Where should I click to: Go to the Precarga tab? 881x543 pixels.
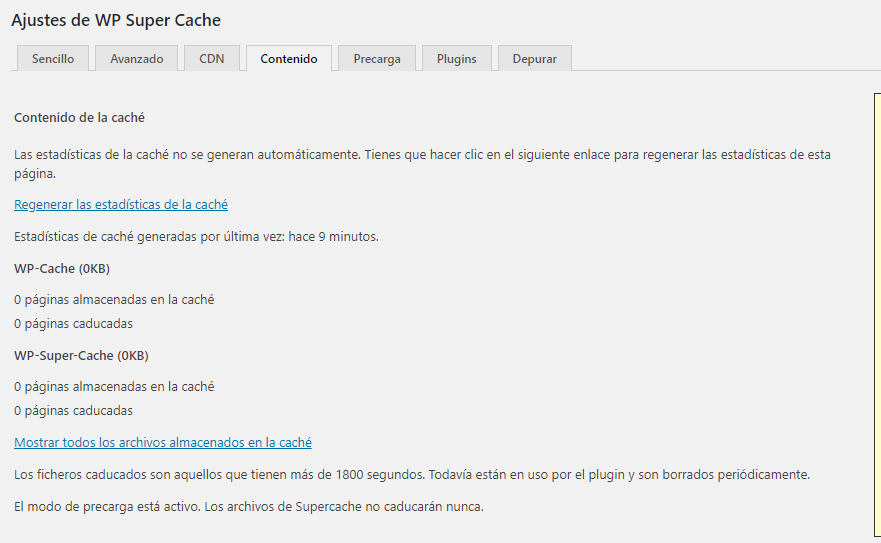[x=377, y=58]
